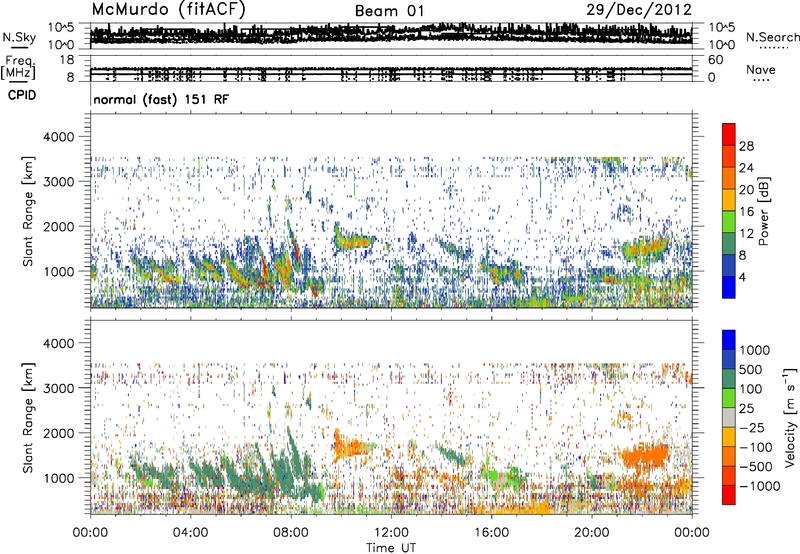Click the Time UT axis title
Screen dimensions: 800x554
pos(391,547)
